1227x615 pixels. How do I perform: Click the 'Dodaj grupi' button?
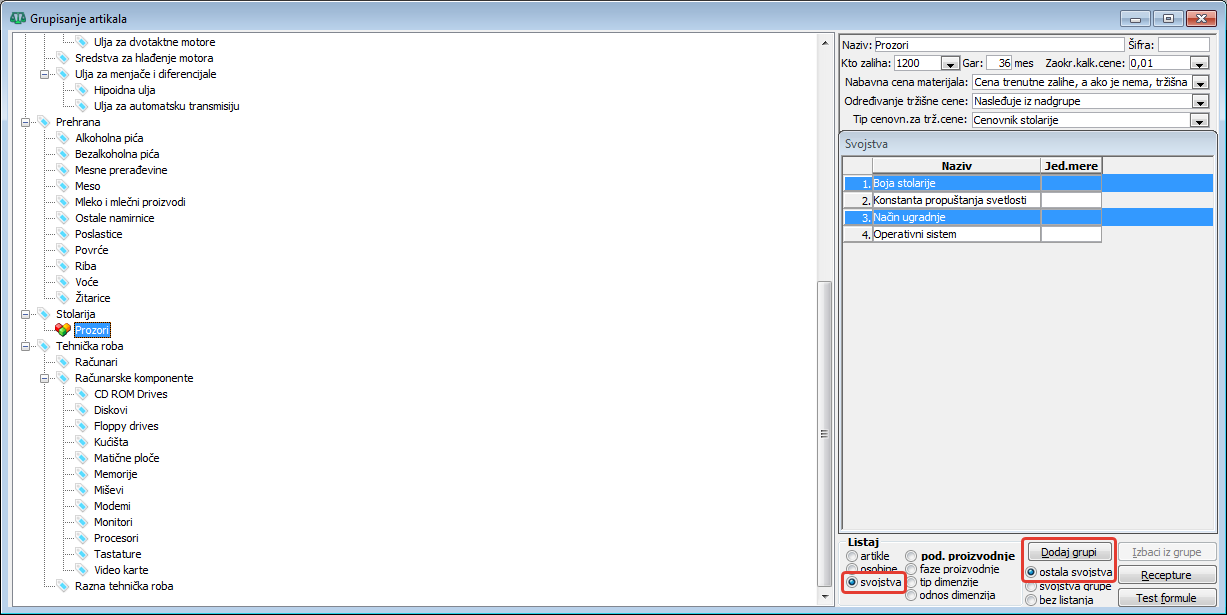click(x=1069, y=552)
